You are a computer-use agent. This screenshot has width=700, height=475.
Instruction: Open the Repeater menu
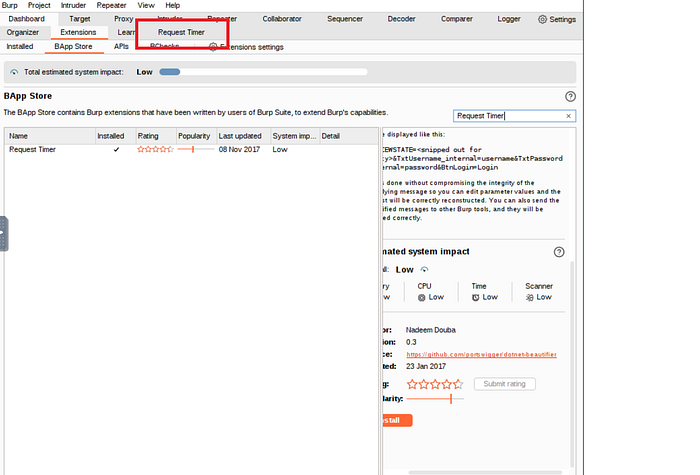pos(111,5)
